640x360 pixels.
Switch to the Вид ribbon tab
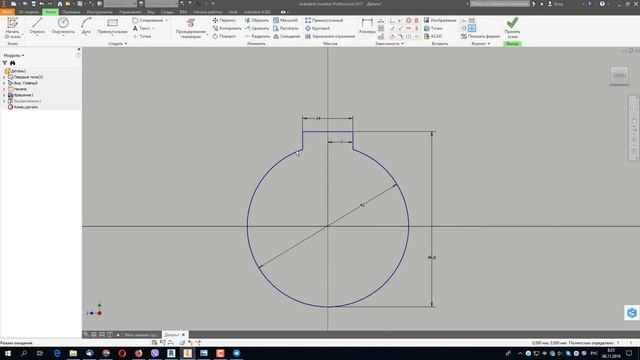pos(151,12)
